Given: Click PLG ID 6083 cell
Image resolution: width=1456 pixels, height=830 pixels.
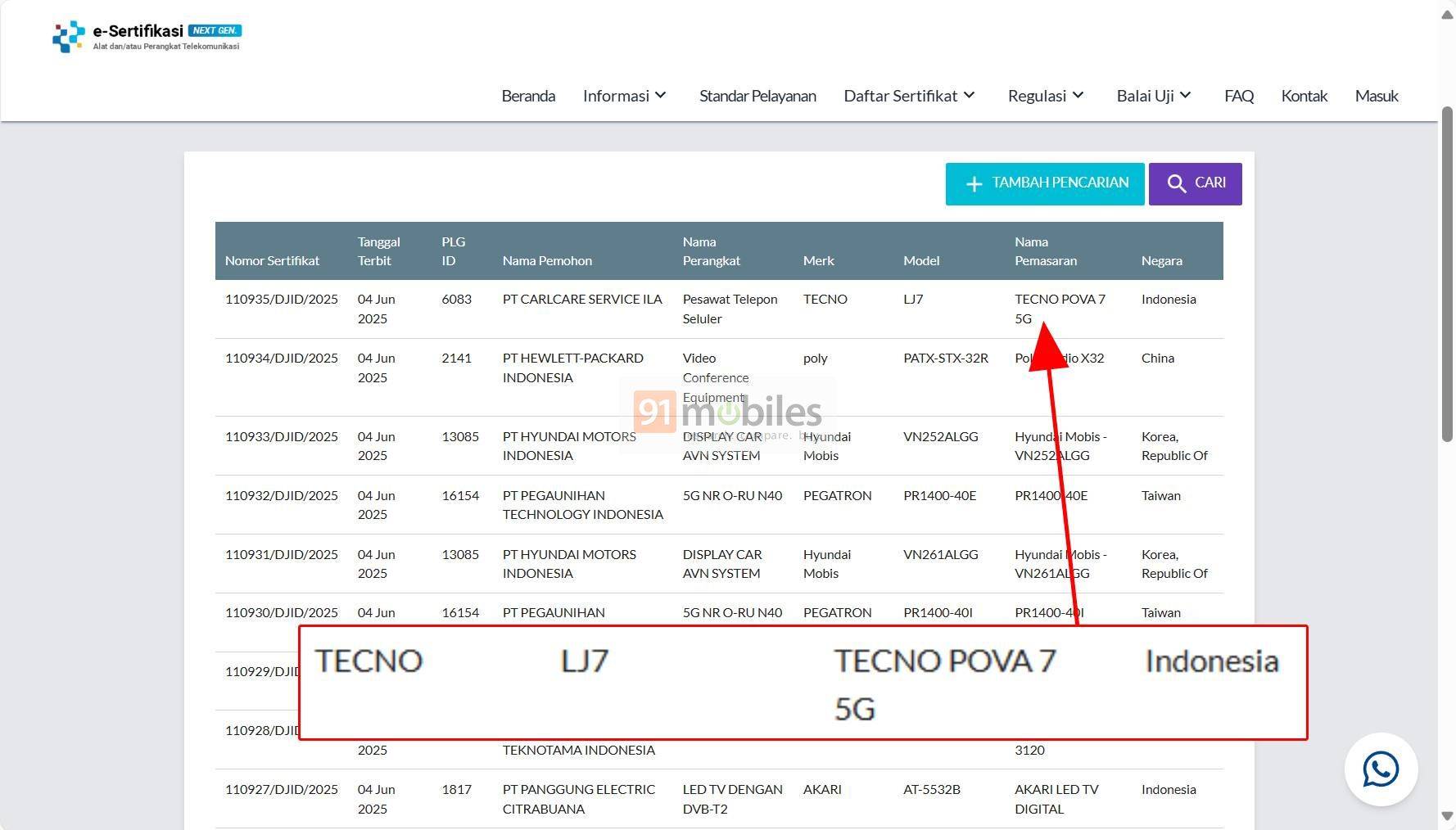Looking at the screenshot, I should (x=456, y=299).
